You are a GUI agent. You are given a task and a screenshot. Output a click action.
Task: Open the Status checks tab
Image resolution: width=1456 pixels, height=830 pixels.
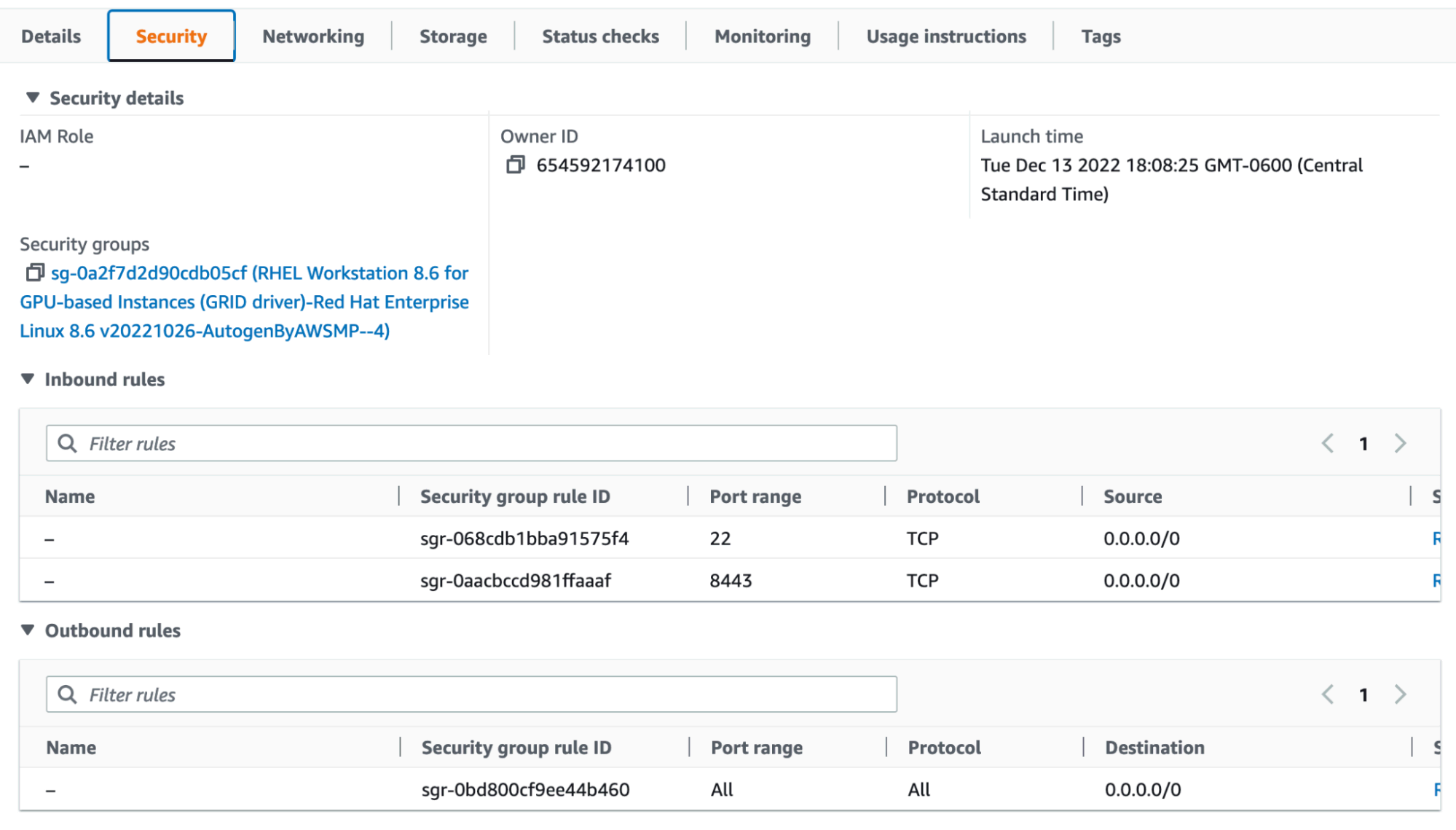[600, 36]
